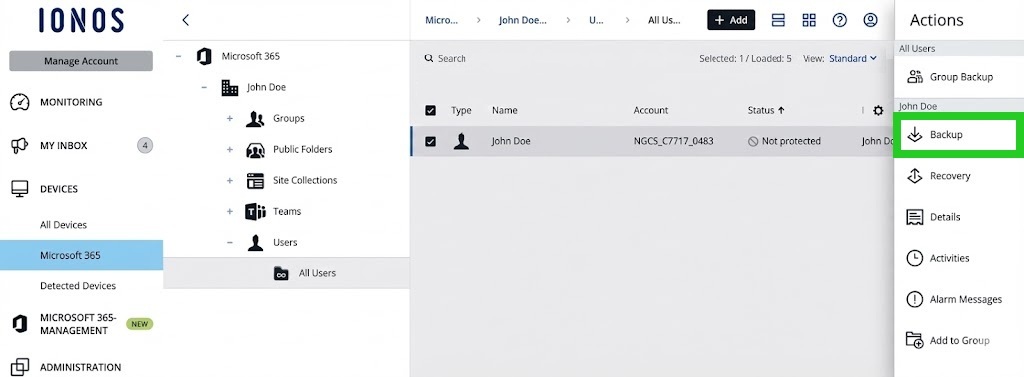Click the IONOS logo
Image resolution: width=1024 pixels, height=377 pixels.
point(81,20)
